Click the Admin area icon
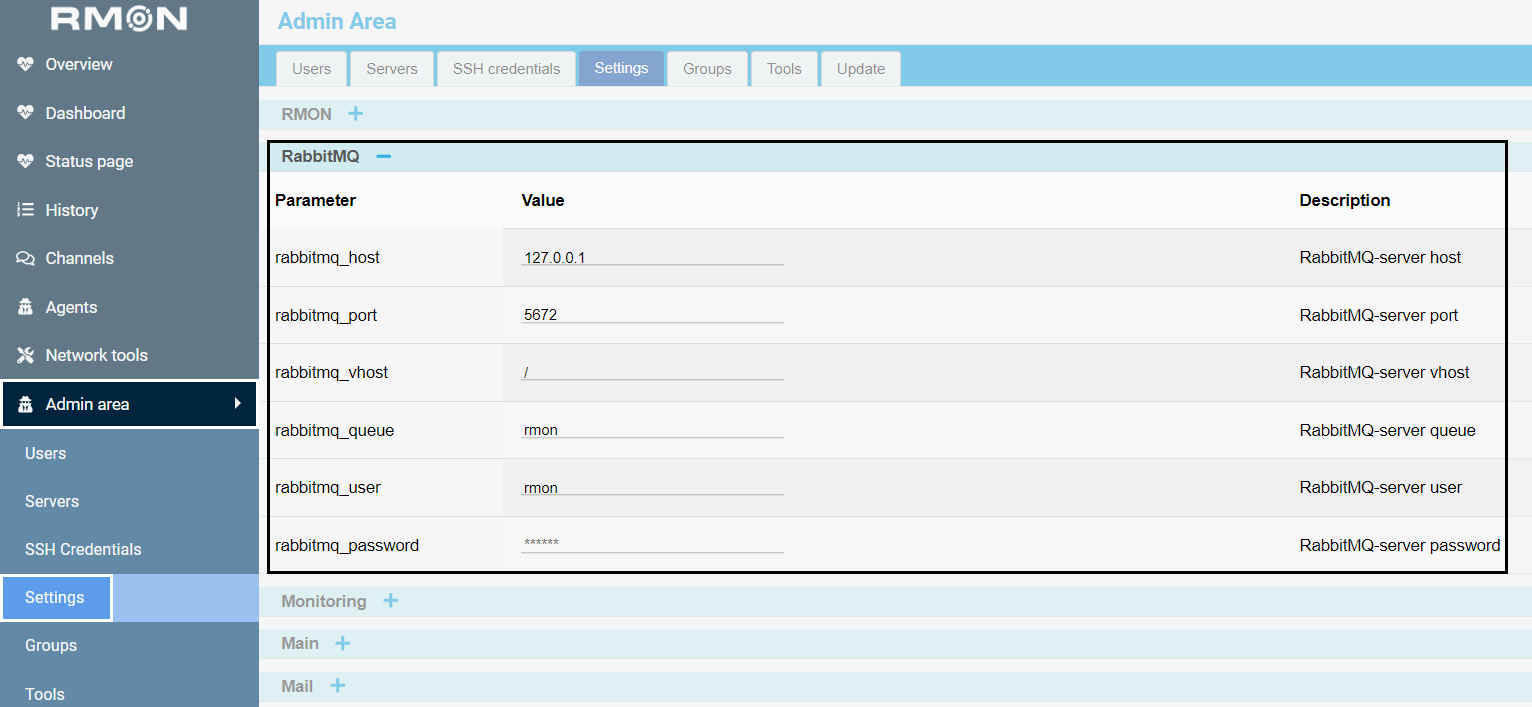The height and width of the screenshot is (707, 1532). [x=24, y=404]
